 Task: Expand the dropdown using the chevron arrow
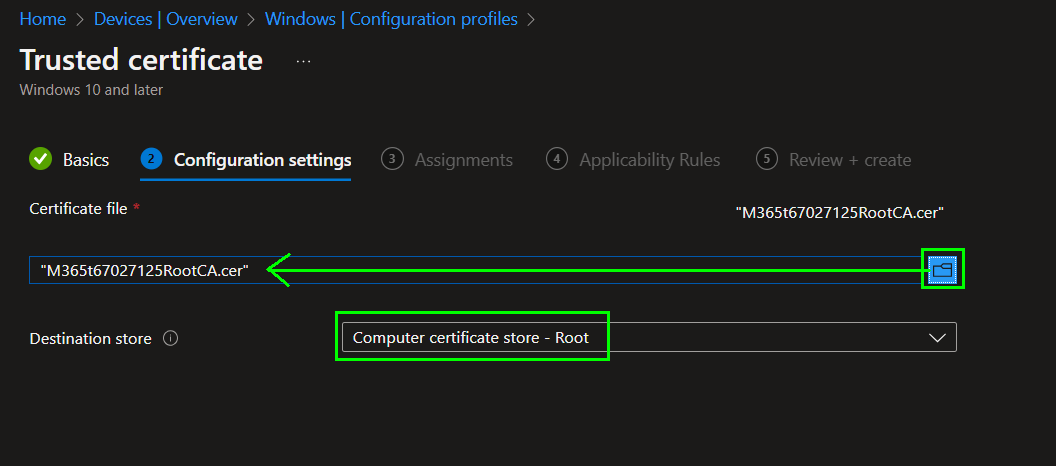point(937,337)
